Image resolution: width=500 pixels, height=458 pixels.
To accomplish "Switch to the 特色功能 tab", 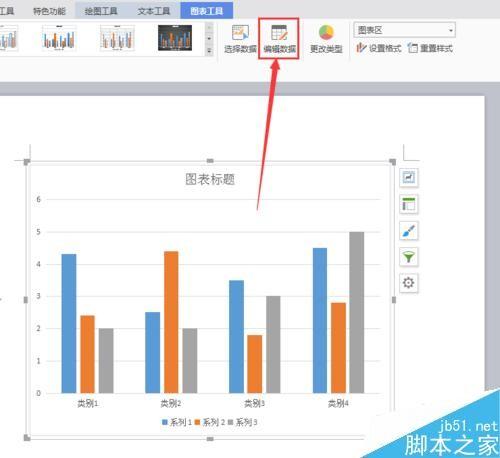I will point(49,11).
